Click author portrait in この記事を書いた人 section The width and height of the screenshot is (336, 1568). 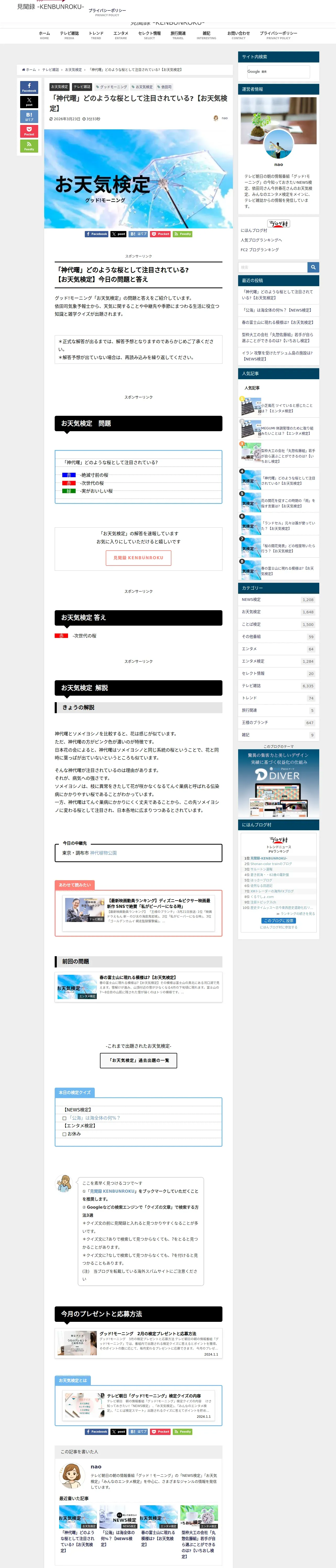(71, 1475)
